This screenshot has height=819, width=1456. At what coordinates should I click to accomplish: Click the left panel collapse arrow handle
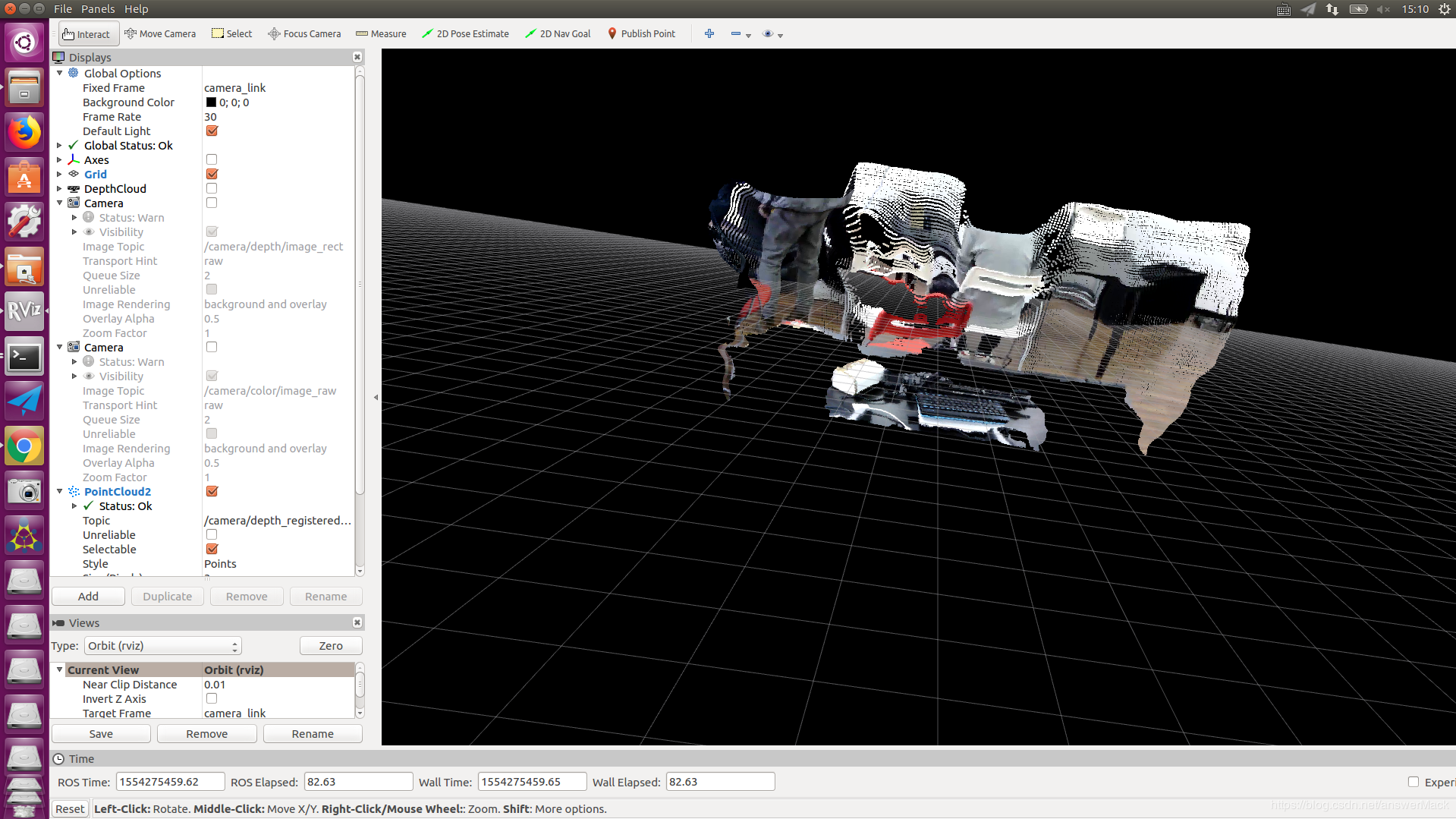point(376,397)
